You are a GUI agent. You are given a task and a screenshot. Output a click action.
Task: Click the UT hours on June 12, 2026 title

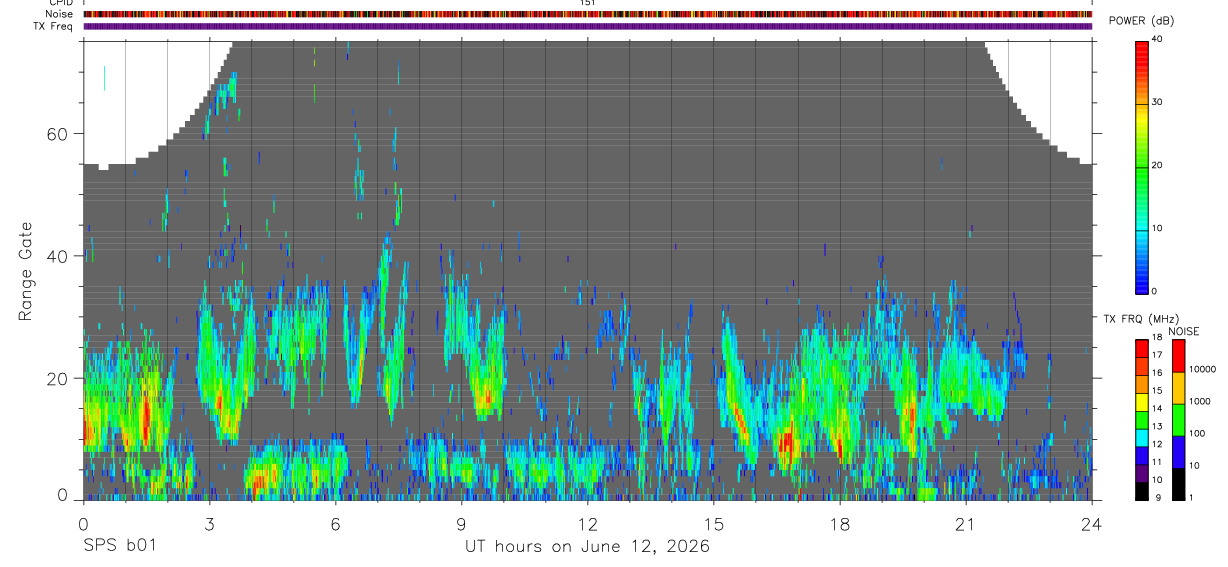point(587,546)
